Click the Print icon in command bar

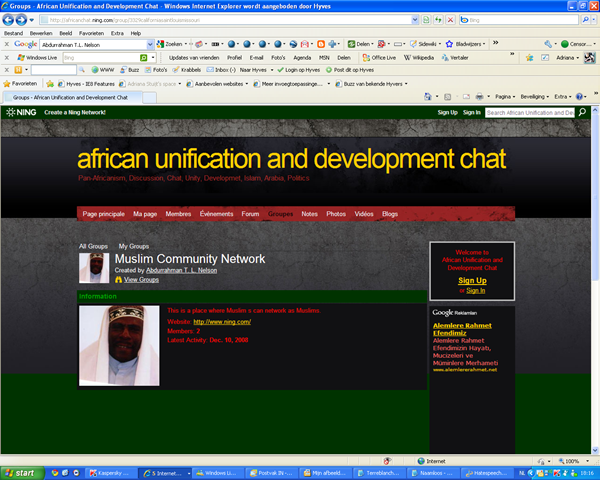pos(479,97)
